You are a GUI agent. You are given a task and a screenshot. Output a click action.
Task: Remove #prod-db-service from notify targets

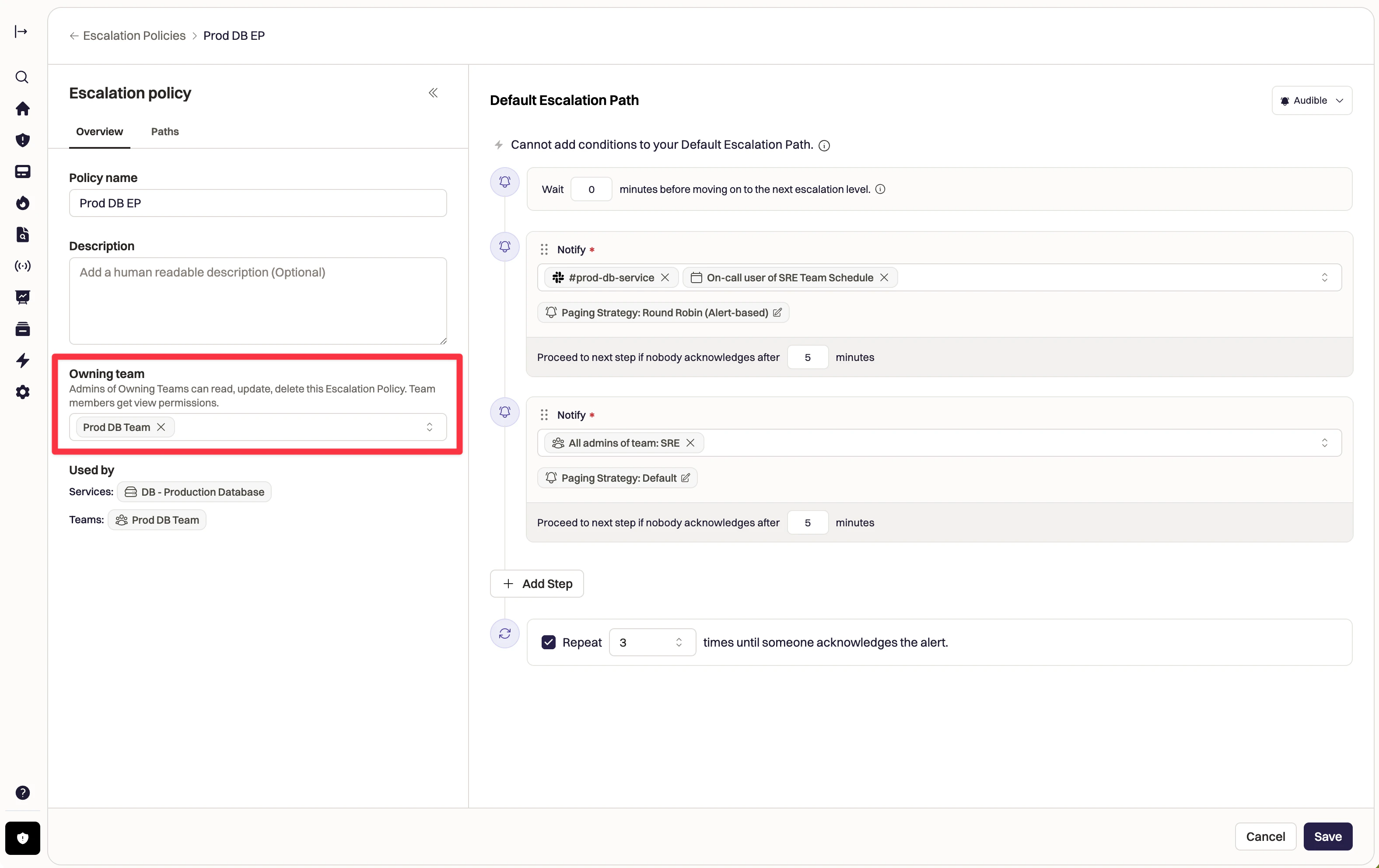665,278
